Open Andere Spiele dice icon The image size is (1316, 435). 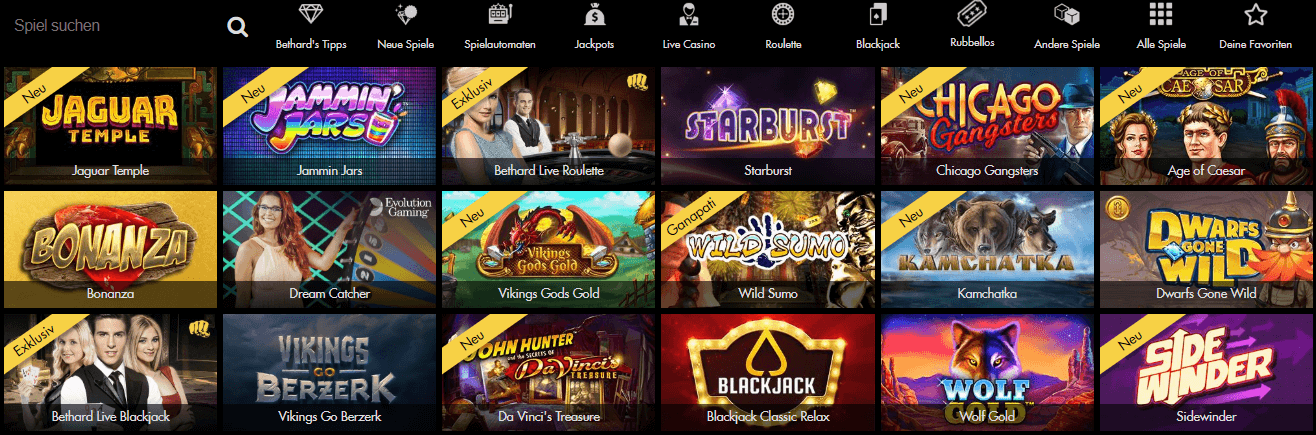click(x=1067, y=15)
